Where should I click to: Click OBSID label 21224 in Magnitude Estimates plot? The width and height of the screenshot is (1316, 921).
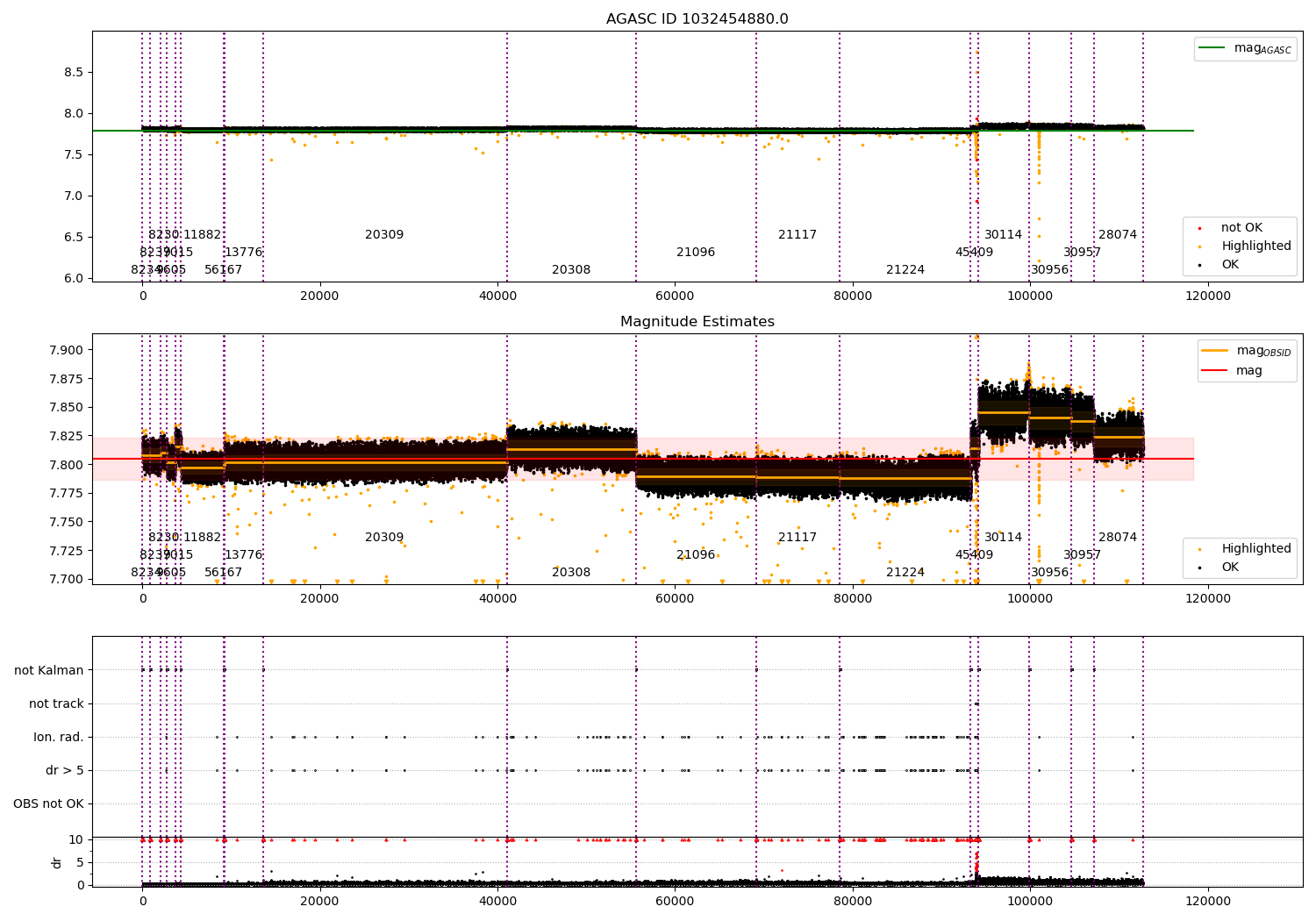click(x=905, y=573)
